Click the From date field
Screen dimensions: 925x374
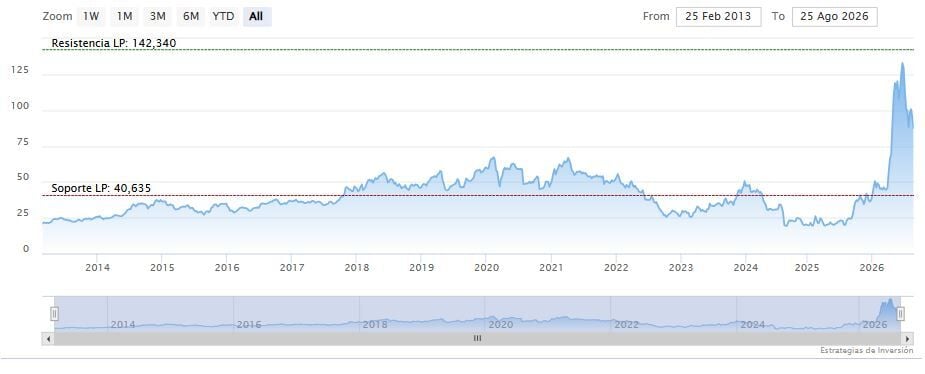coord(719,17)
